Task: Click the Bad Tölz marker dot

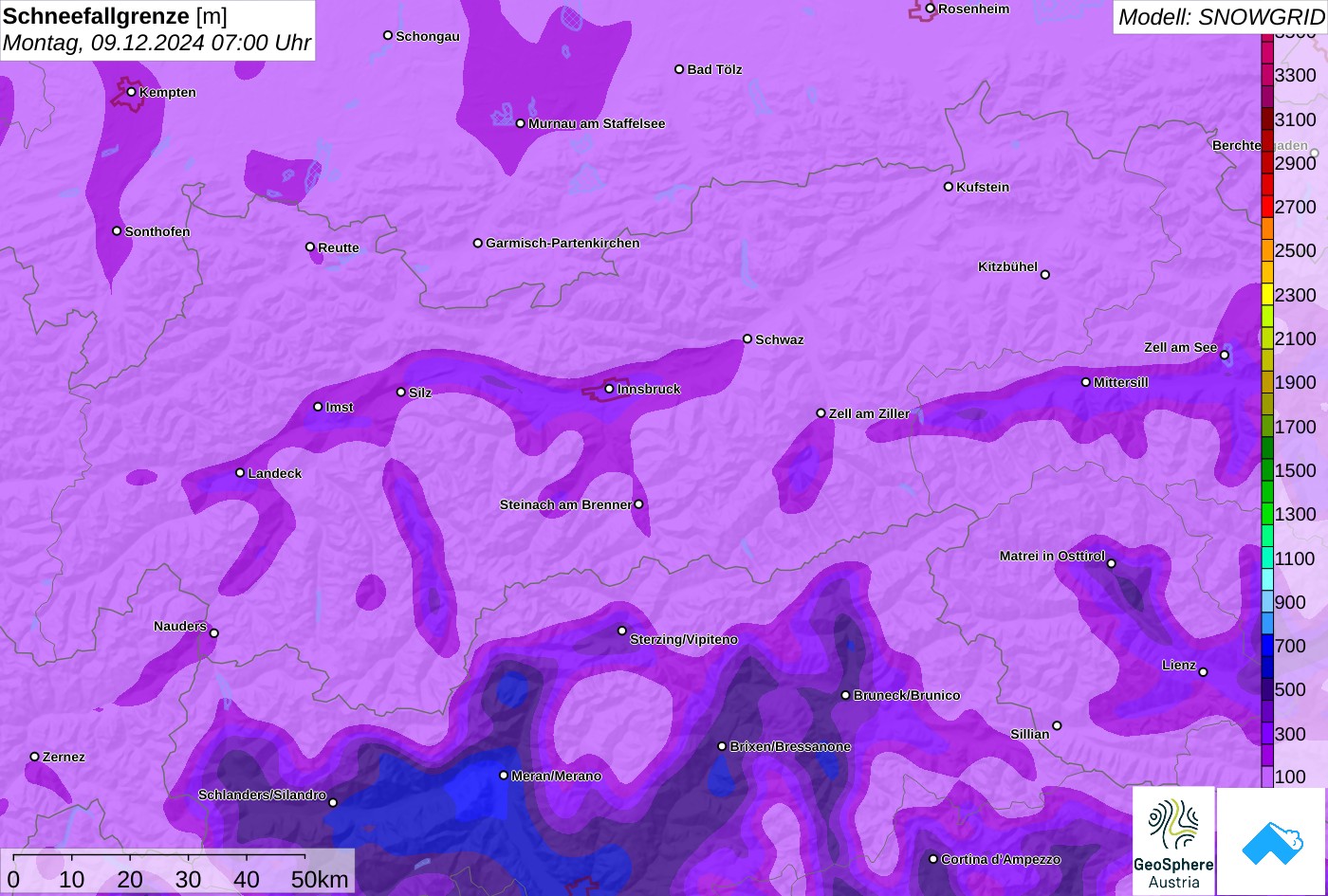Action: pyautogui.click(x=679, y=69)
